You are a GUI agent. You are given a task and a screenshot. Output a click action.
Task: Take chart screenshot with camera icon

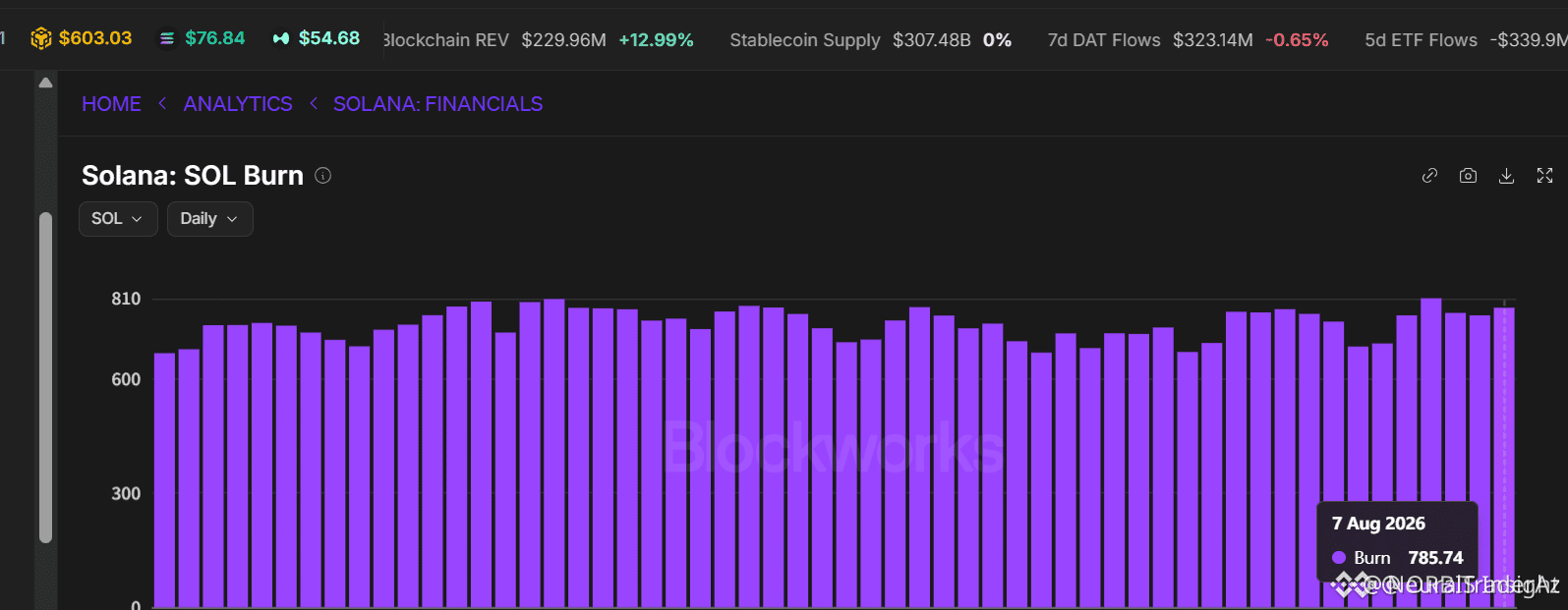click(x=1468, y=176)
